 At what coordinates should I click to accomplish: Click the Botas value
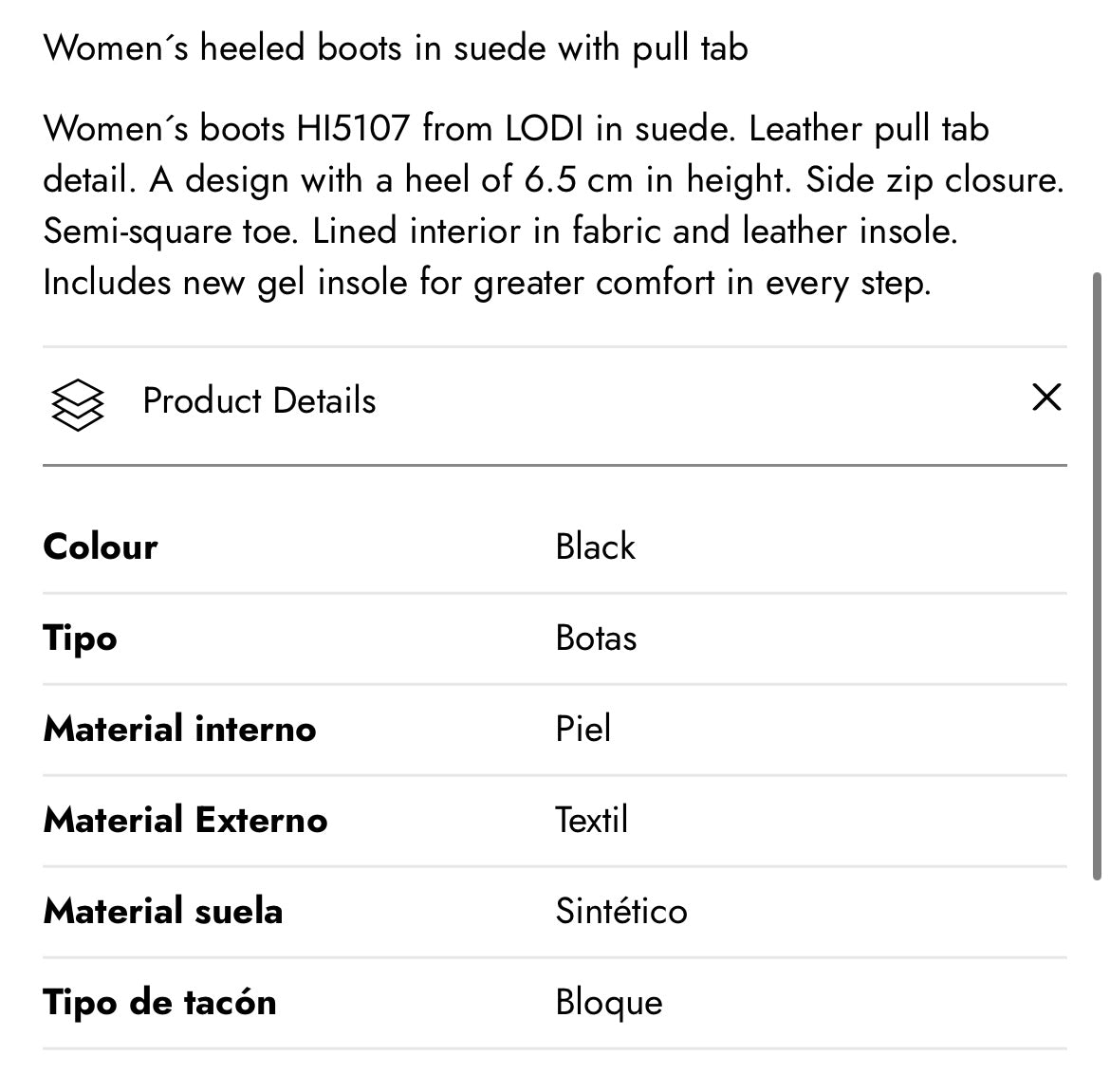(x=596, y=639)
